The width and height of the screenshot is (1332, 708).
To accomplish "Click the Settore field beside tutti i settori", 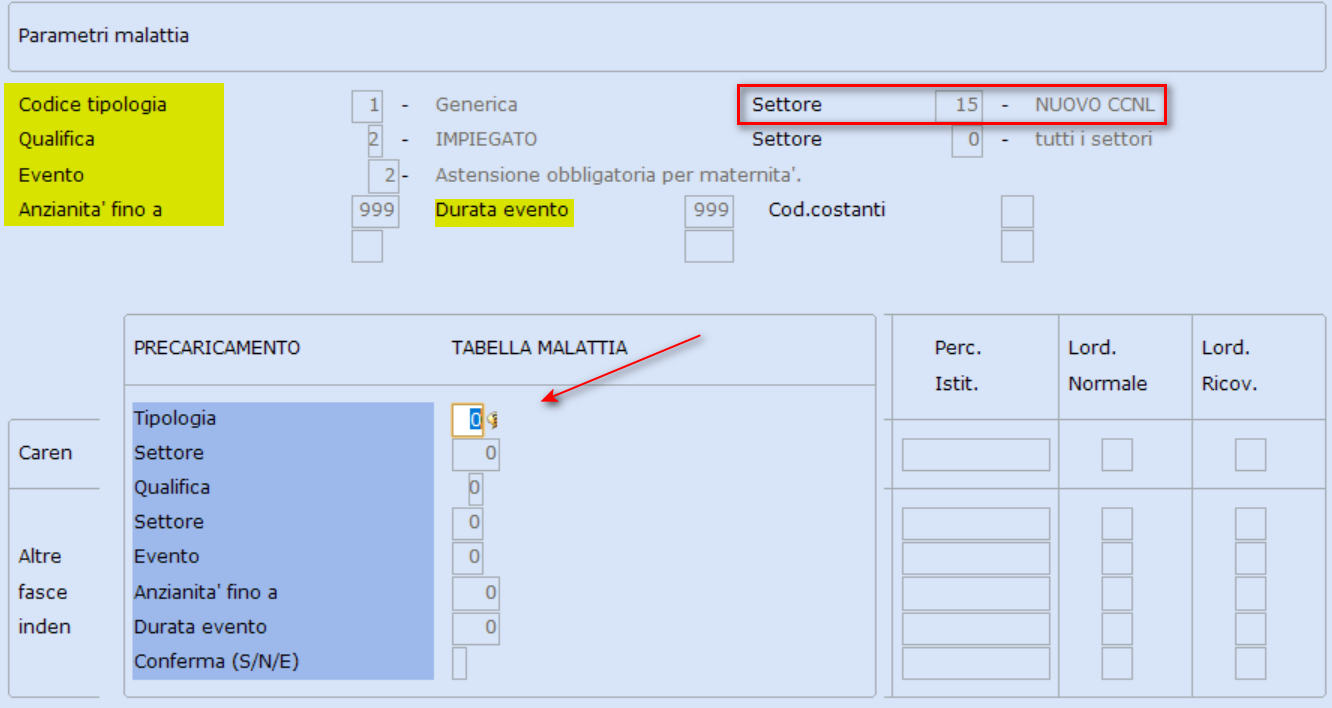I will 967,140.
